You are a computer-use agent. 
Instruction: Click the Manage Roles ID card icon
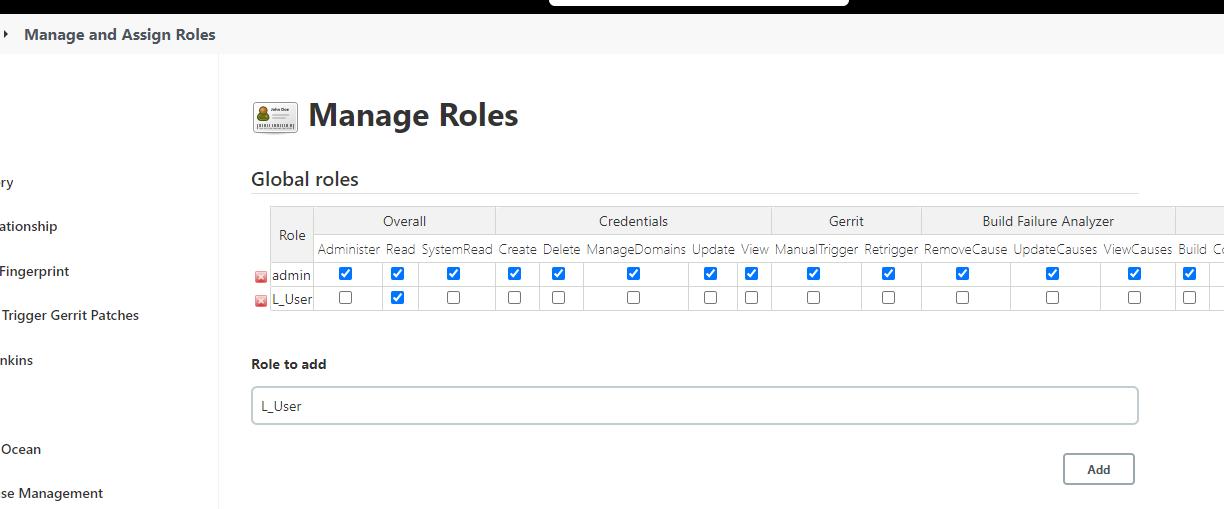(x=275, y=117)
